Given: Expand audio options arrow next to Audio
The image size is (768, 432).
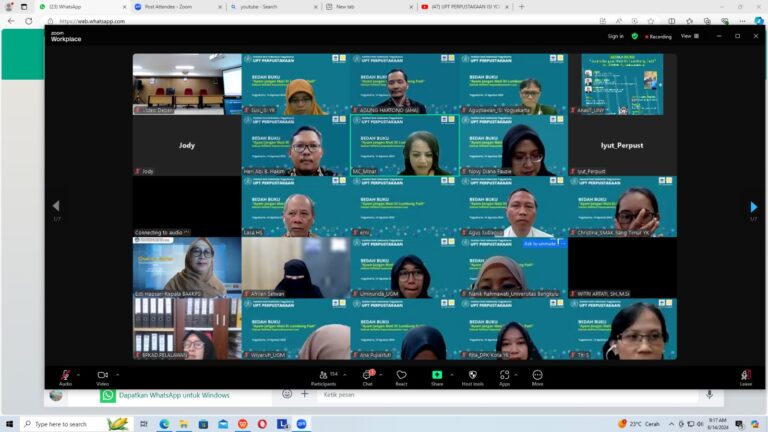Looking at the screenshot, I should pyautogui.click(x=80, y=372).
